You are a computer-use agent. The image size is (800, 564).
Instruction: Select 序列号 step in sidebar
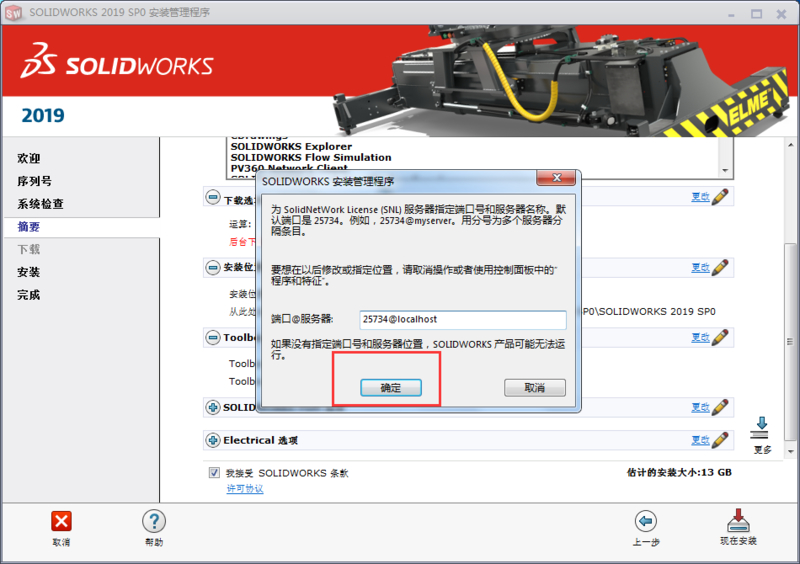(34, 181)
